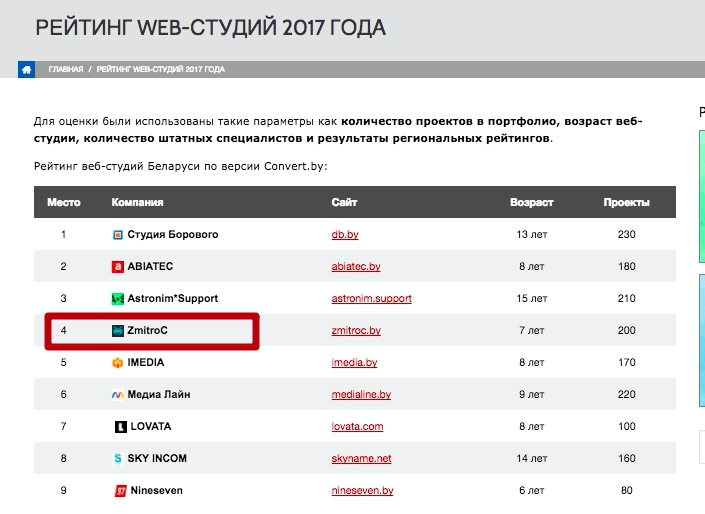Click the Convert.by rating intro line
Image resolution: width=705 pixels, height=514 pixels.
point(181,166)
